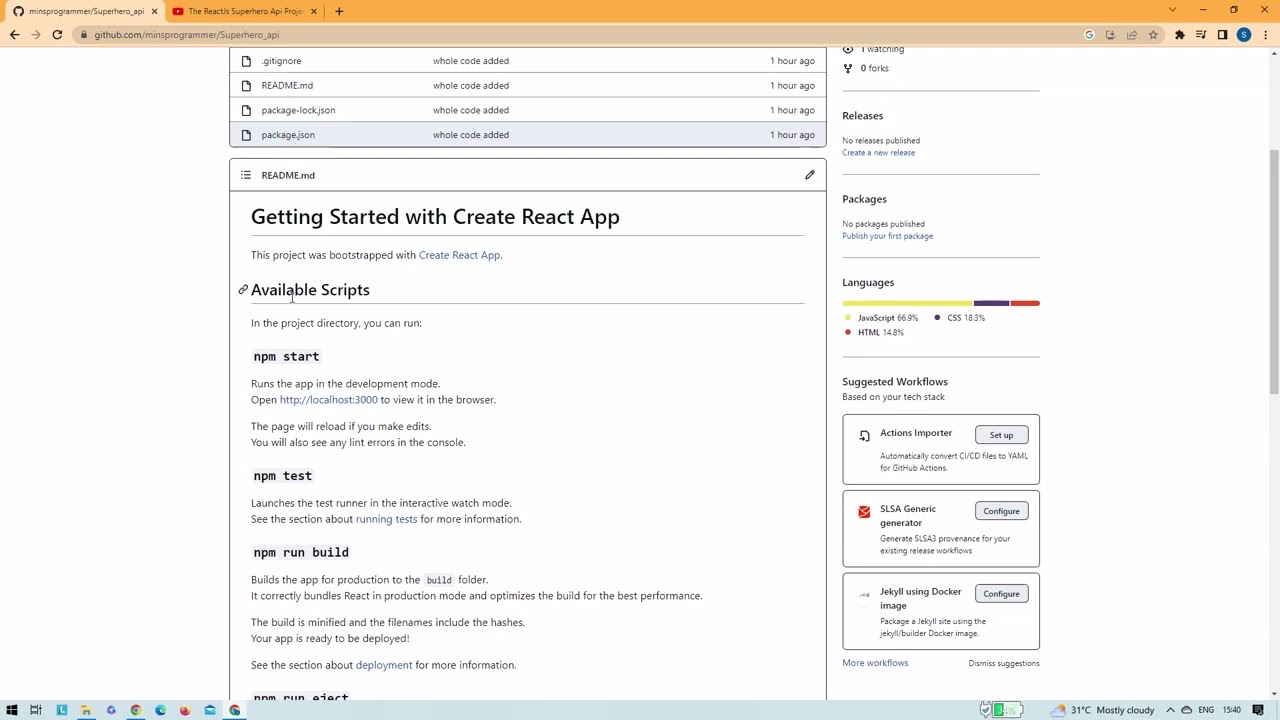Click the padlock site info icon
1280x720 pixels.
click(x=84, y=35)
